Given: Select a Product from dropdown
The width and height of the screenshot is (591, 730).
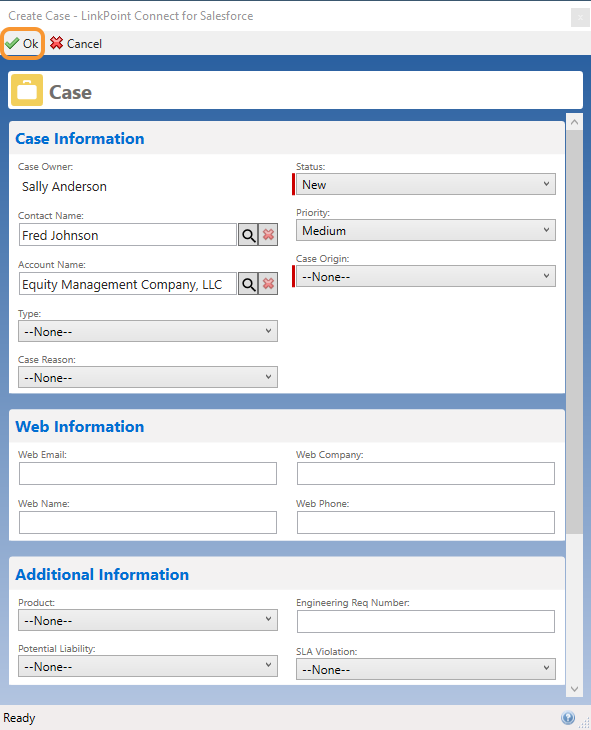Looking at the screenshot, I should pos(148,621).
